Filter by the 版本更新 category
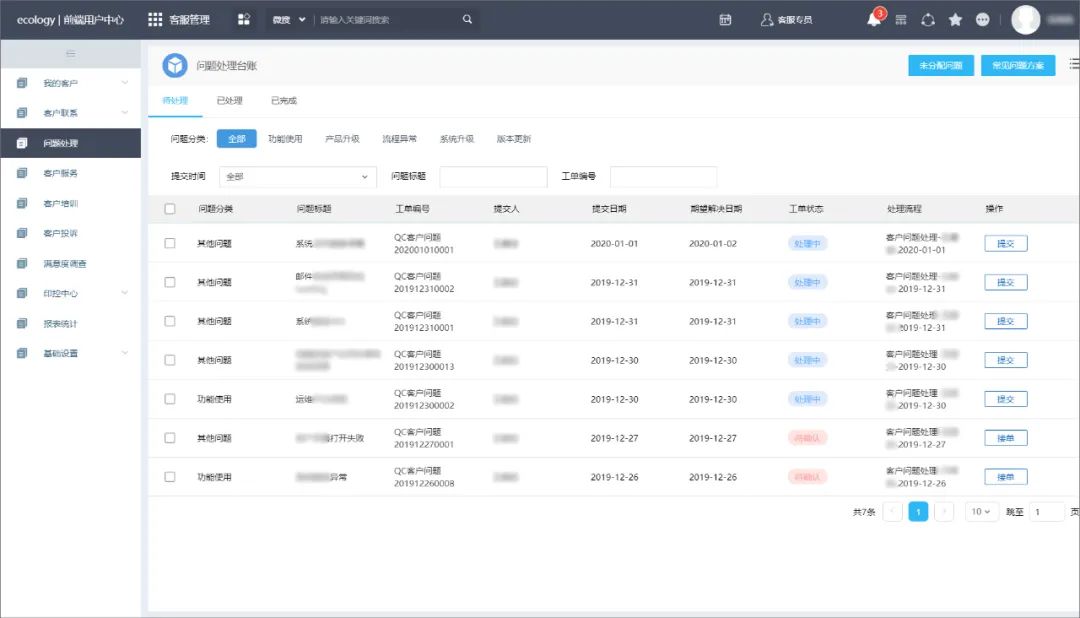The height and width of the screenshot is (618, 1080). click(x=514, y=138)
